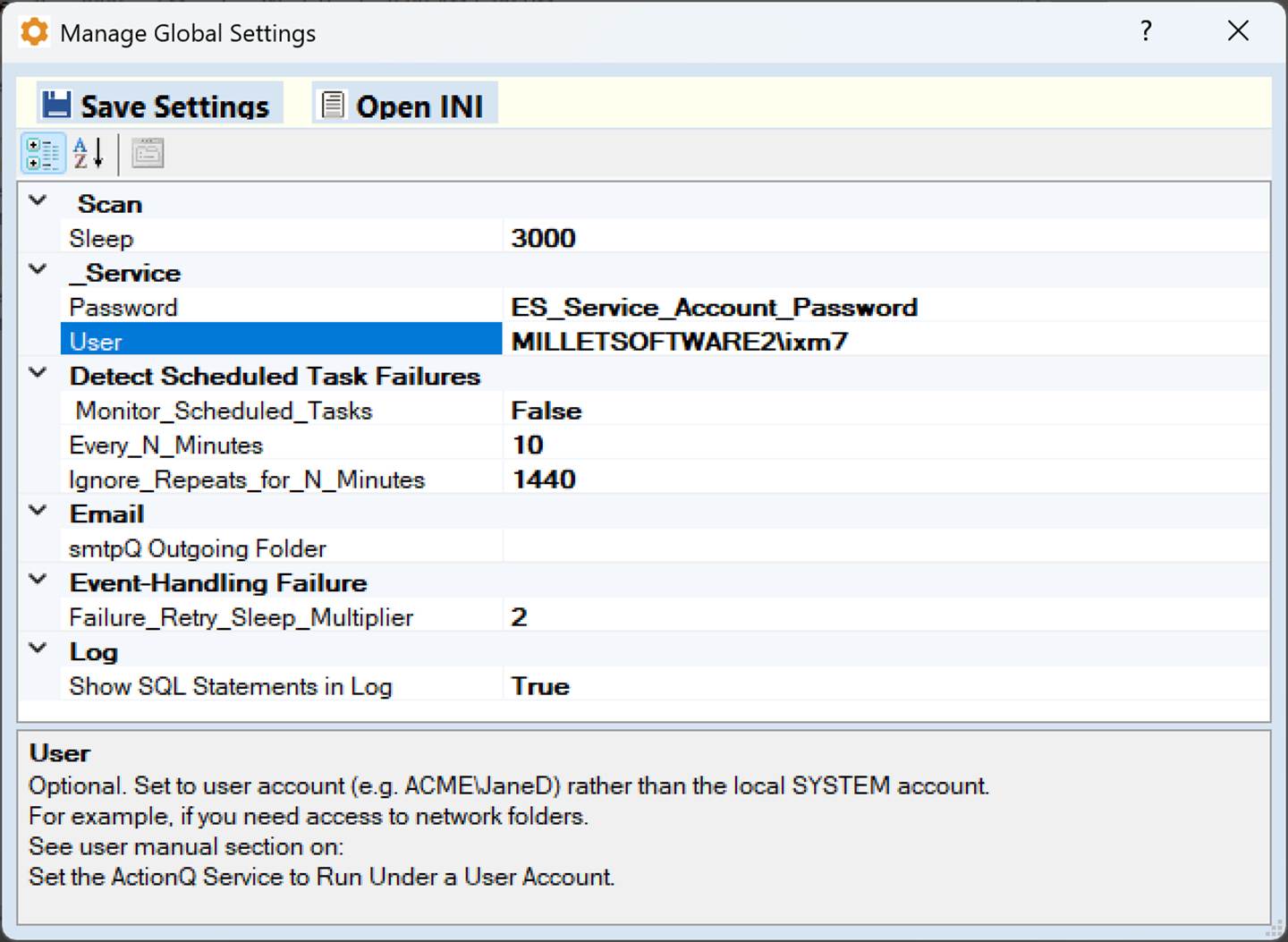Click the Save Settings button
This screenshot has width=1288, height=942.
[159, 105]
